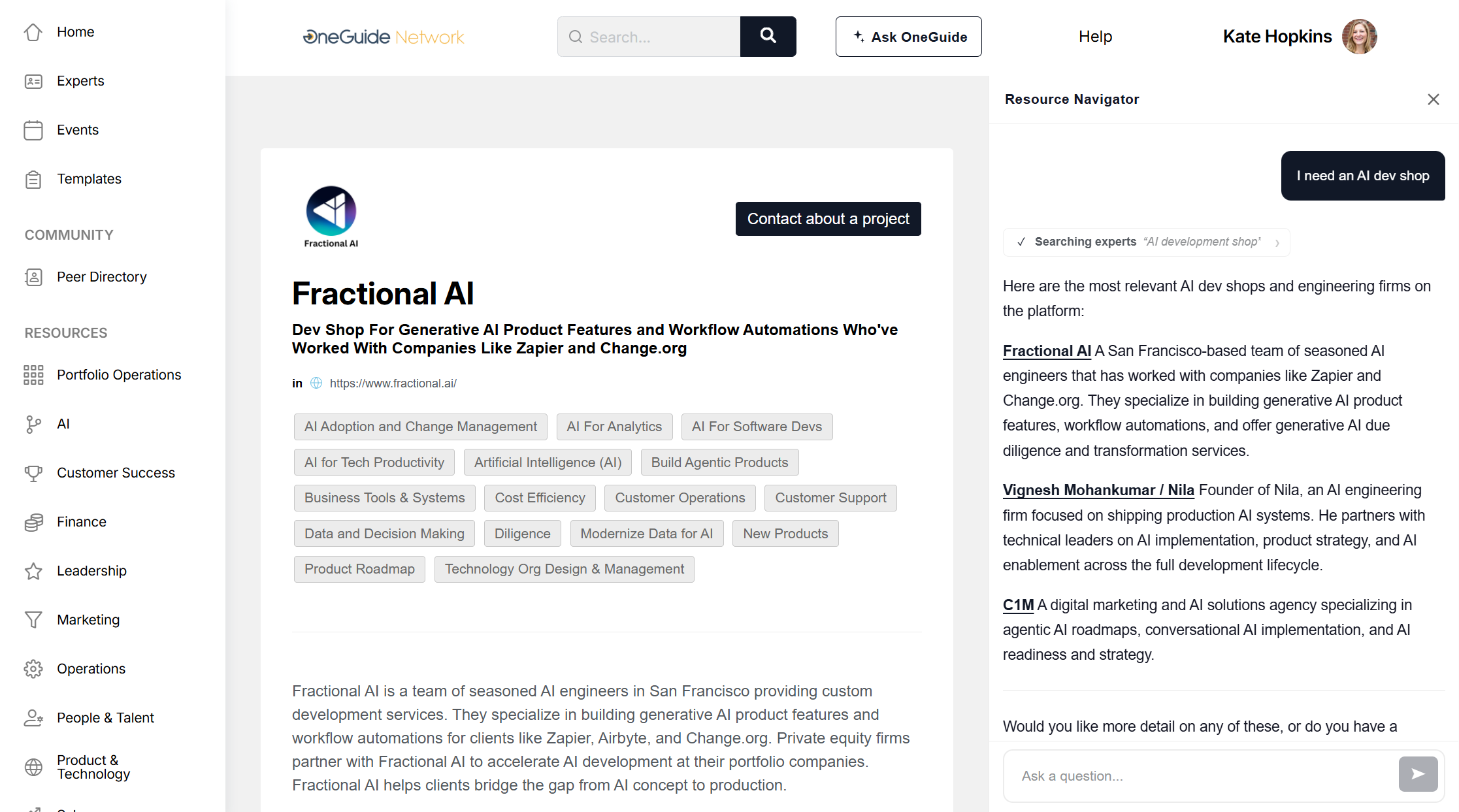This screenshot has width=1459, height=812.
Task: Click the 'I need an AI dev shop' message
Action: (1363, 176)
